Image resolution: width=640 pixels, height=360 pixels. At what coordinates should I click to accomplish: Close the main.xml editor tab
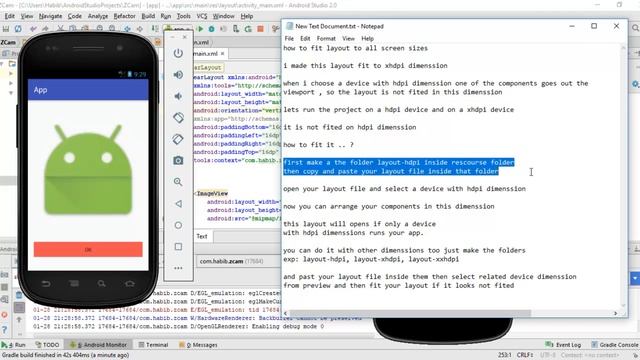pyautogui.click(x=222, y=53)
